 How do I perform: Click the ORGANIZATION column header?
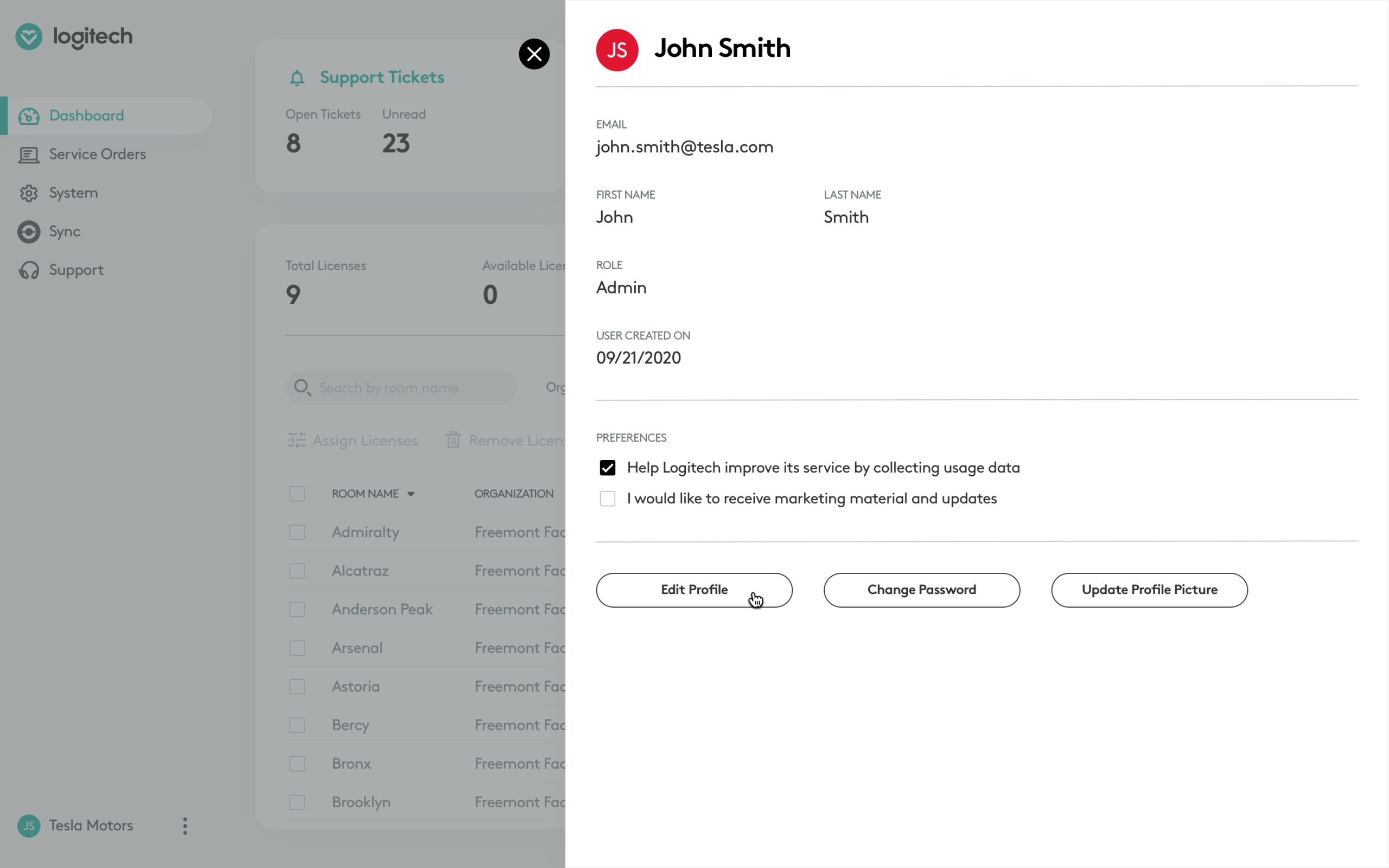[x=514, y=494]
